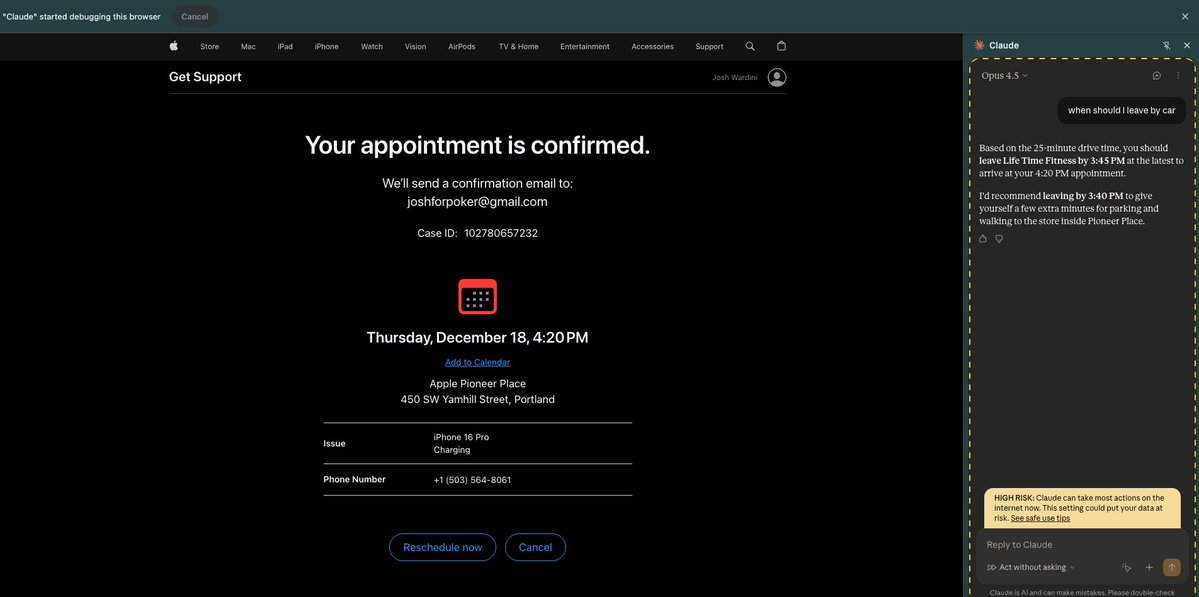The width and height of the screenshot is (1199, 597).
Task: Click the HIGH RISK warning banner text
Action: tap(1079, 508)
